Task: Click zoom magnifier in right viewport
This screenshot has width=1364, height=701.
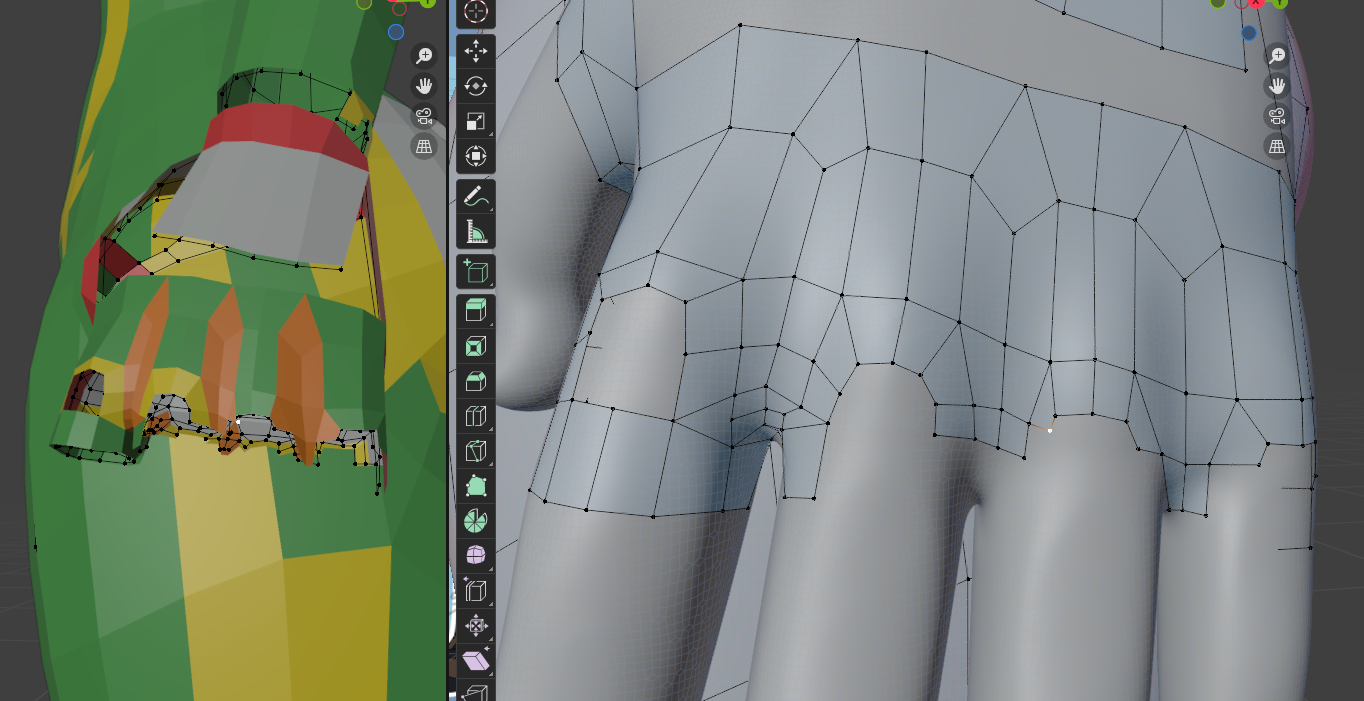Action: coord(1277,56)
